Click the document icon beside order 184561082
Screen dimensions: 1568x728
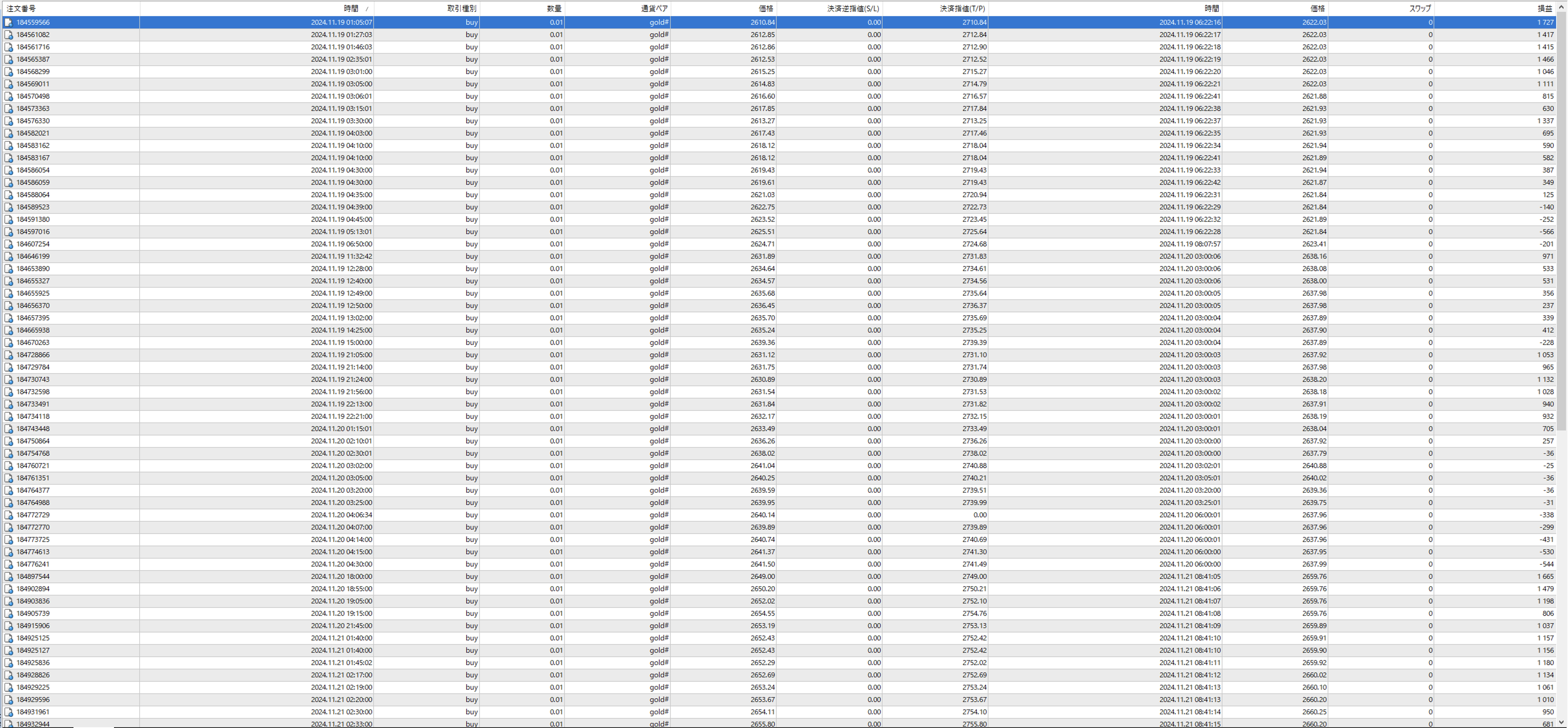coord(9,35)
